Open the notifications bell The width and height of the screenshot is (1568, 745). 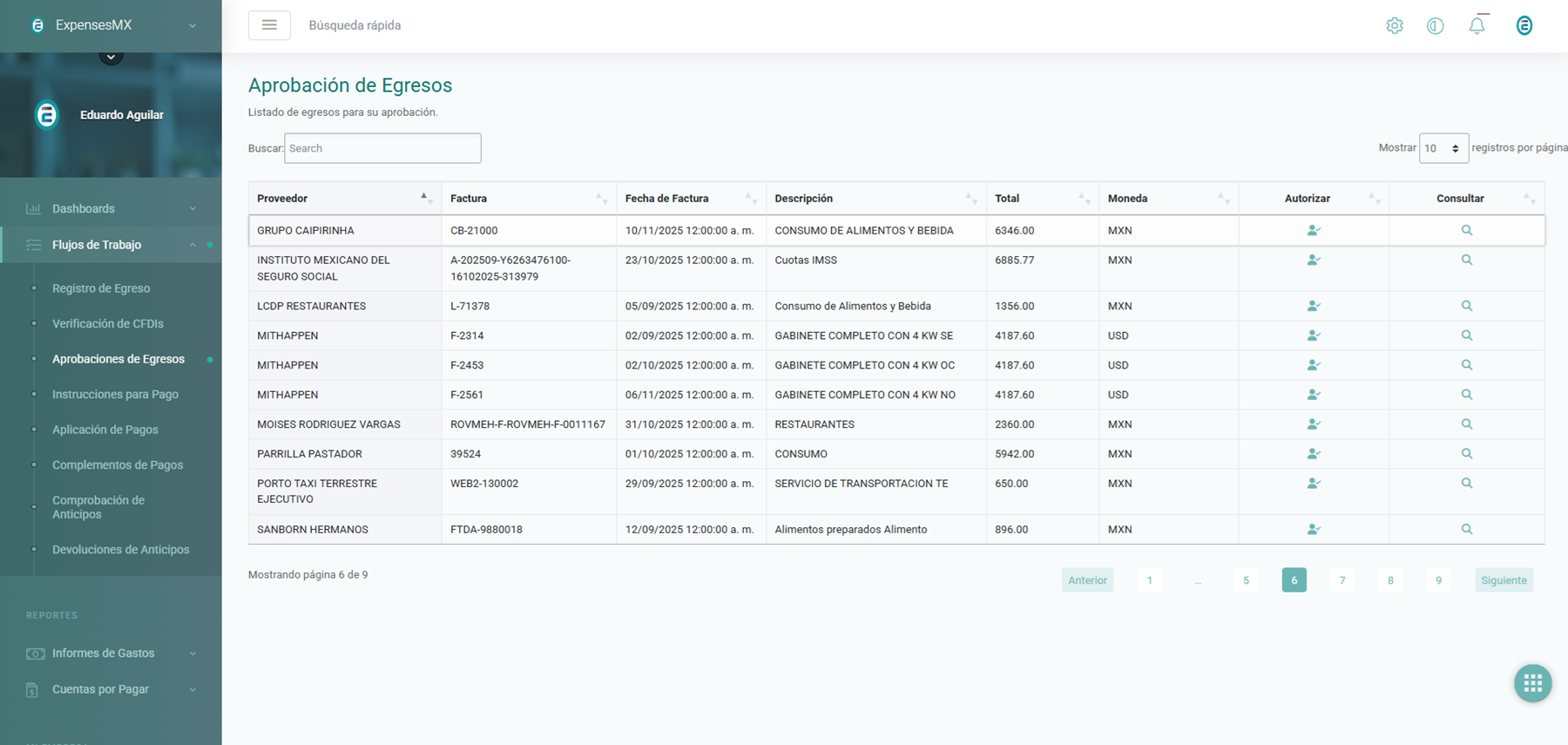click(1477, 26)
